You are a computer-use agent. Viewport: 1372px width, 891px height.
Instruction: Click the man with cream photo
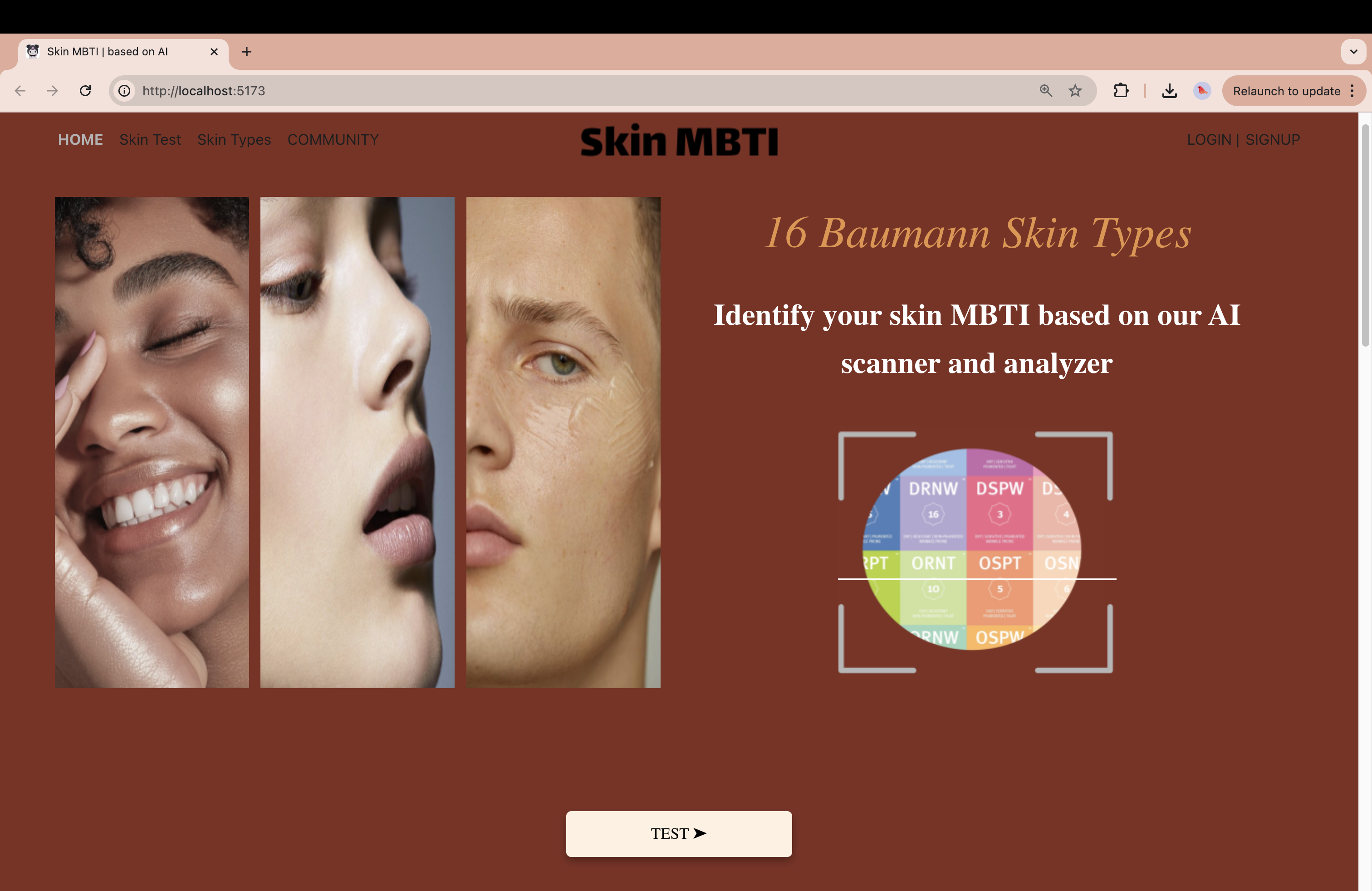click(x=563, y=442)
